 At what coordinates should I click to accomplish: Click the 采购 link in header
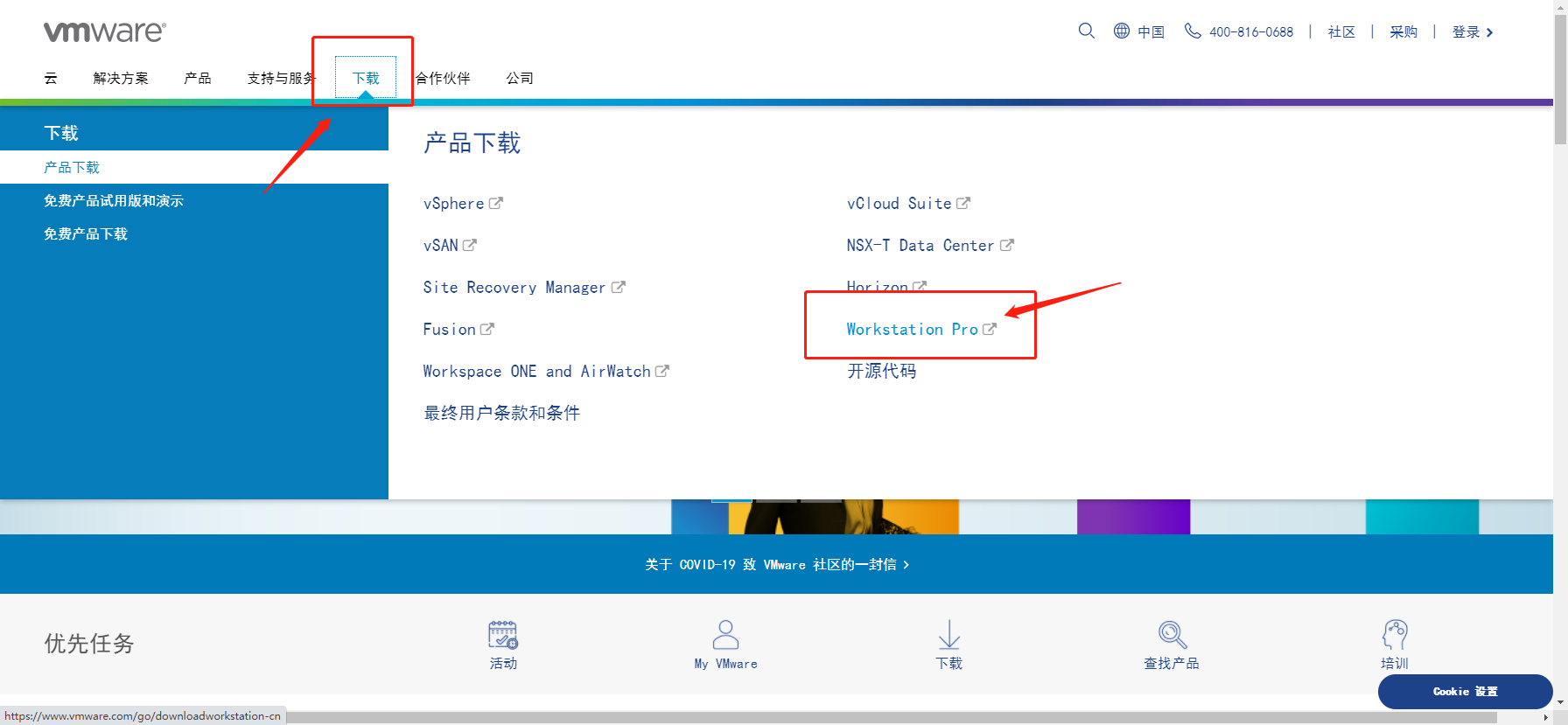coord(1403,31)
